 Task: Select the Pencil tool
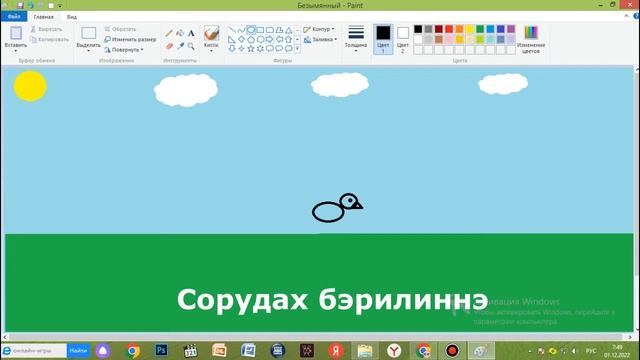[x=169, y=33]
